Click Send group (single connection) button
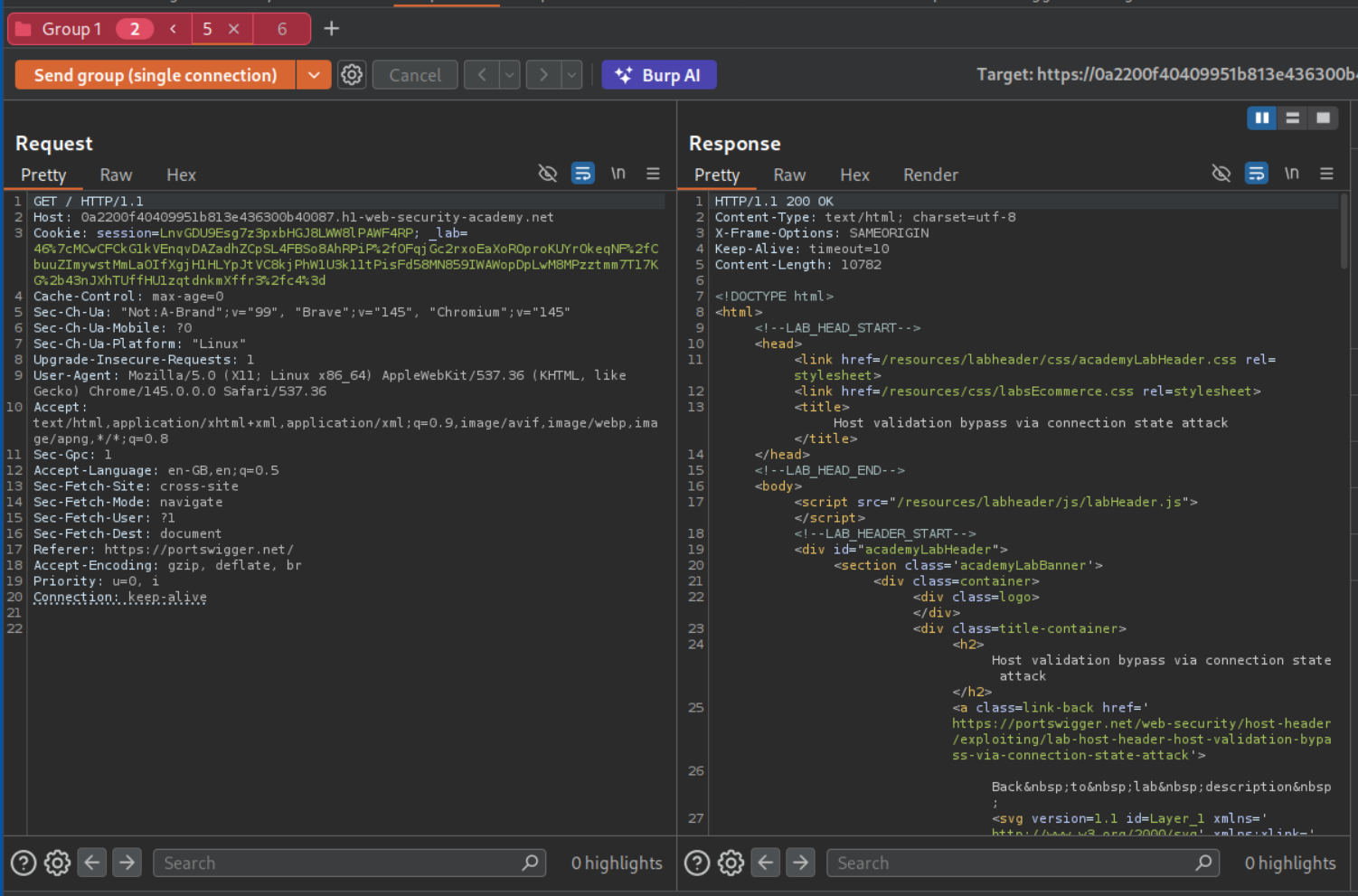 pyautogui.click(x=156, y=75)
